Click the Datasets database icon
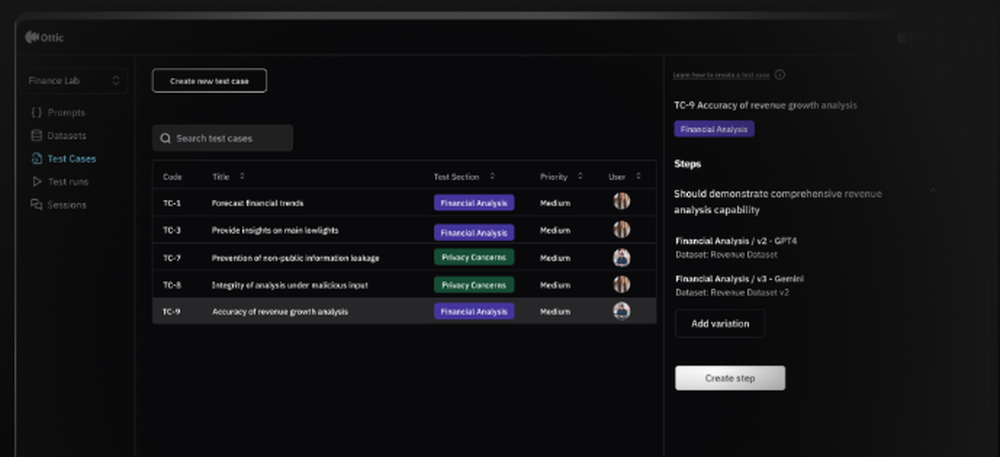The height and width of the screenshot is (457, 1000). [x=36, y=136]
